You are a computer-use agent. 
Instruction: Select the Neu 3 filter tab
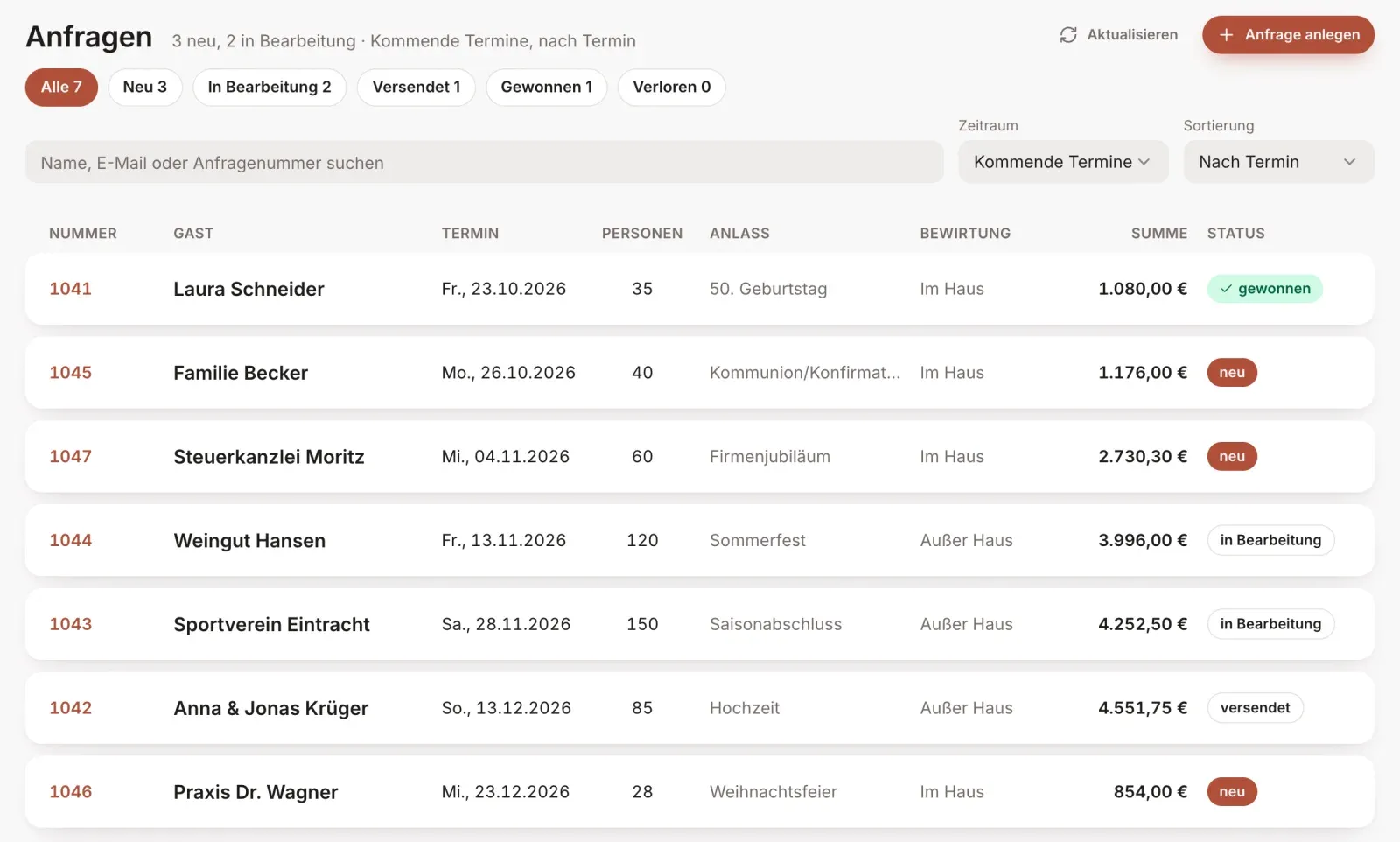(x=145, y=88)
